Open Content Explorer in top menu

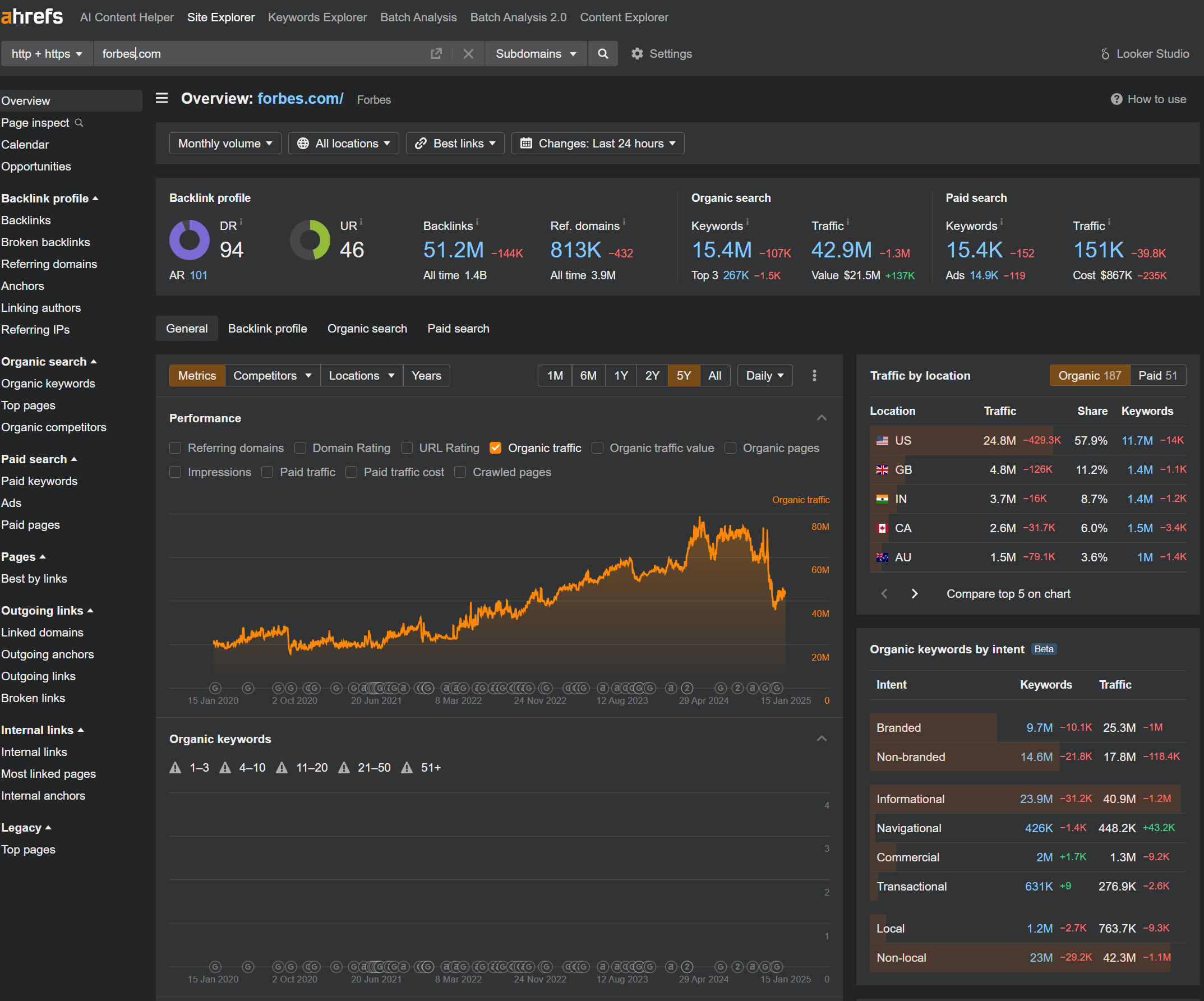(x=624, y=17)
